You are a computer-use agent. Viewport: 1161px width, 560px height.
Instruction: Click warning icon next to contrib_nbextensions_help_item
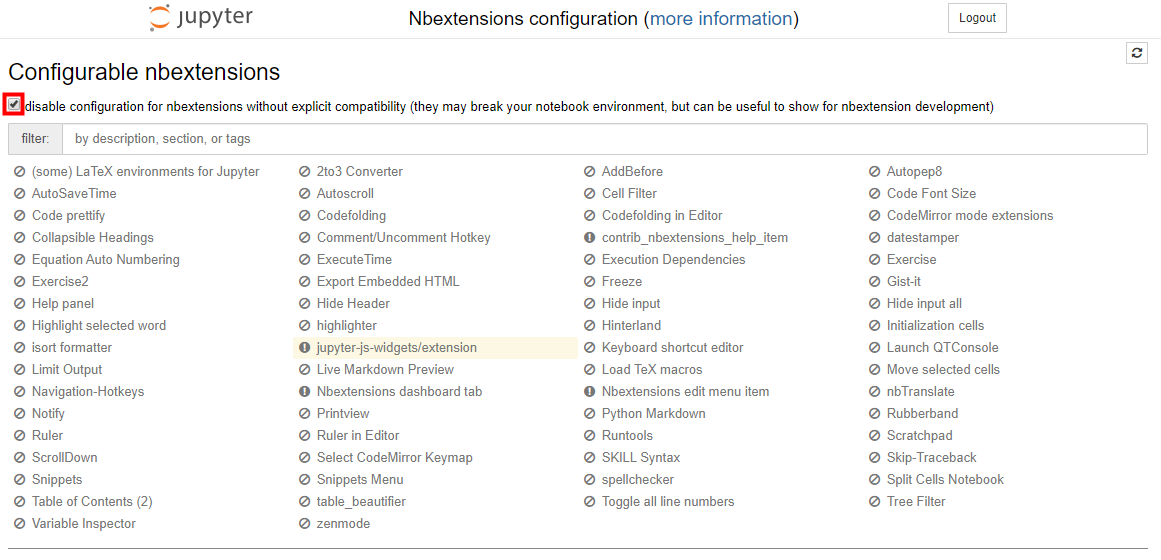(x=589, y=239)
